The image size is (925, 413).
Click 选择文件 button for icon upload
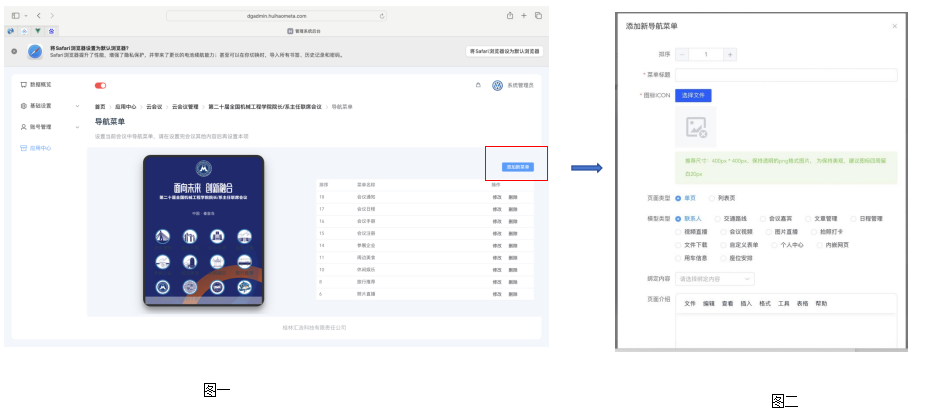coord(693,95)
